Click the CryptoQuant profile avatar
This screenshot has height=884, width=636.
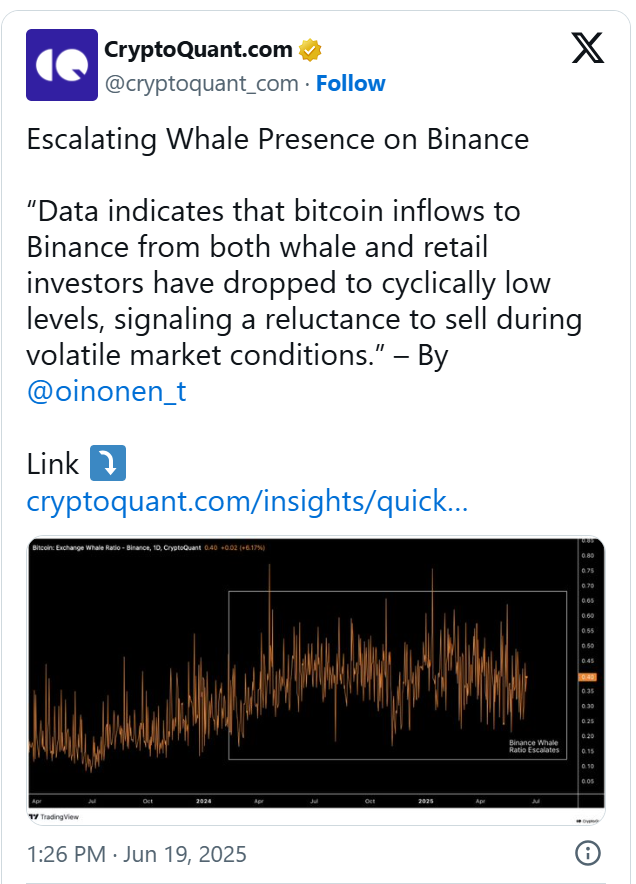pos(59,63)
